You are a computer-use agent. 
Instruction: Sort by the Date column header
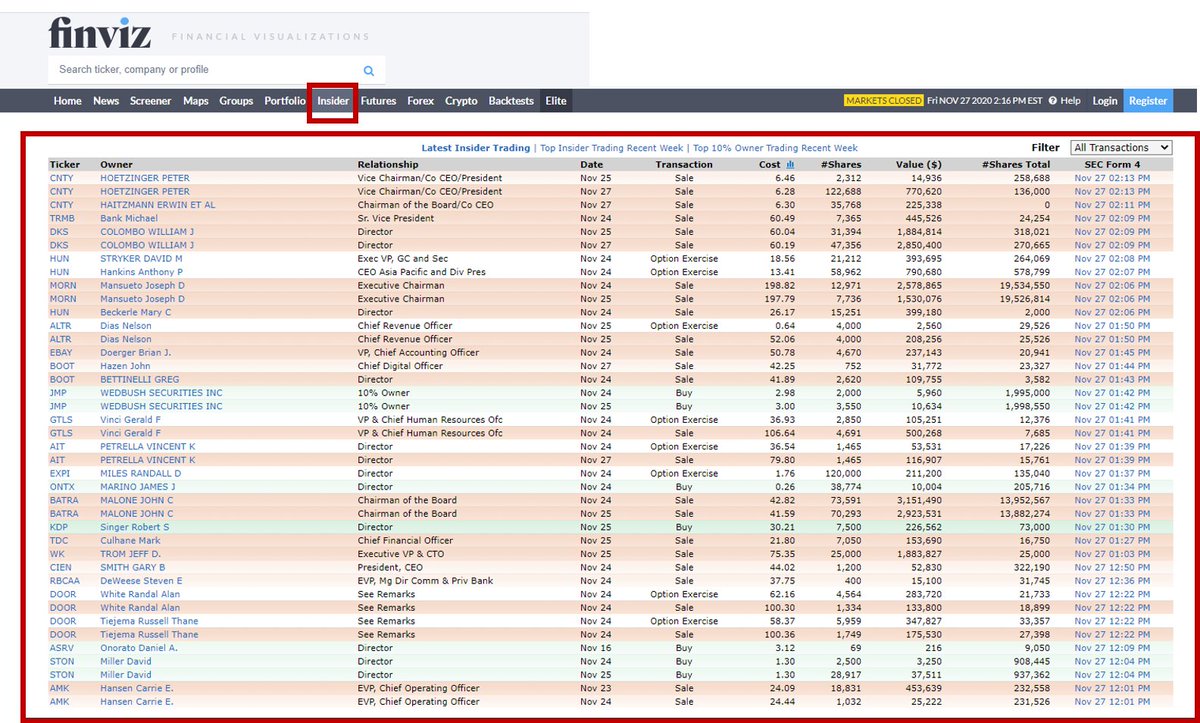592,164
